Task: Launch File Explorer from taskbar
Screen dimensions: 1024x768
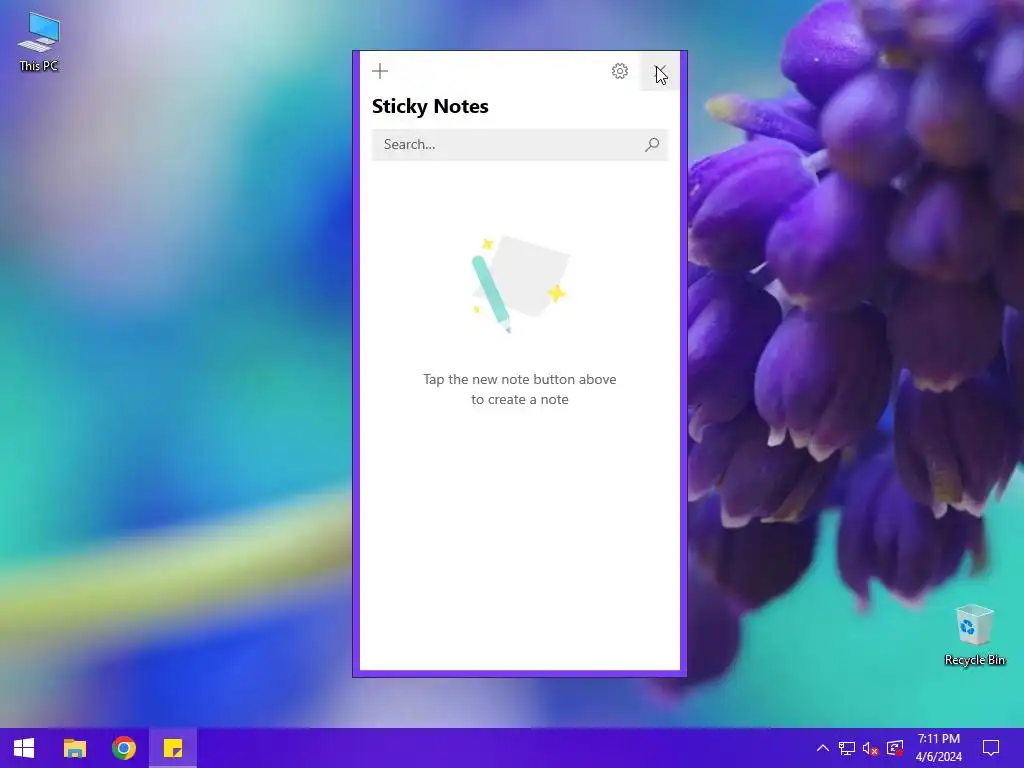Action: [x=74, y=748]
